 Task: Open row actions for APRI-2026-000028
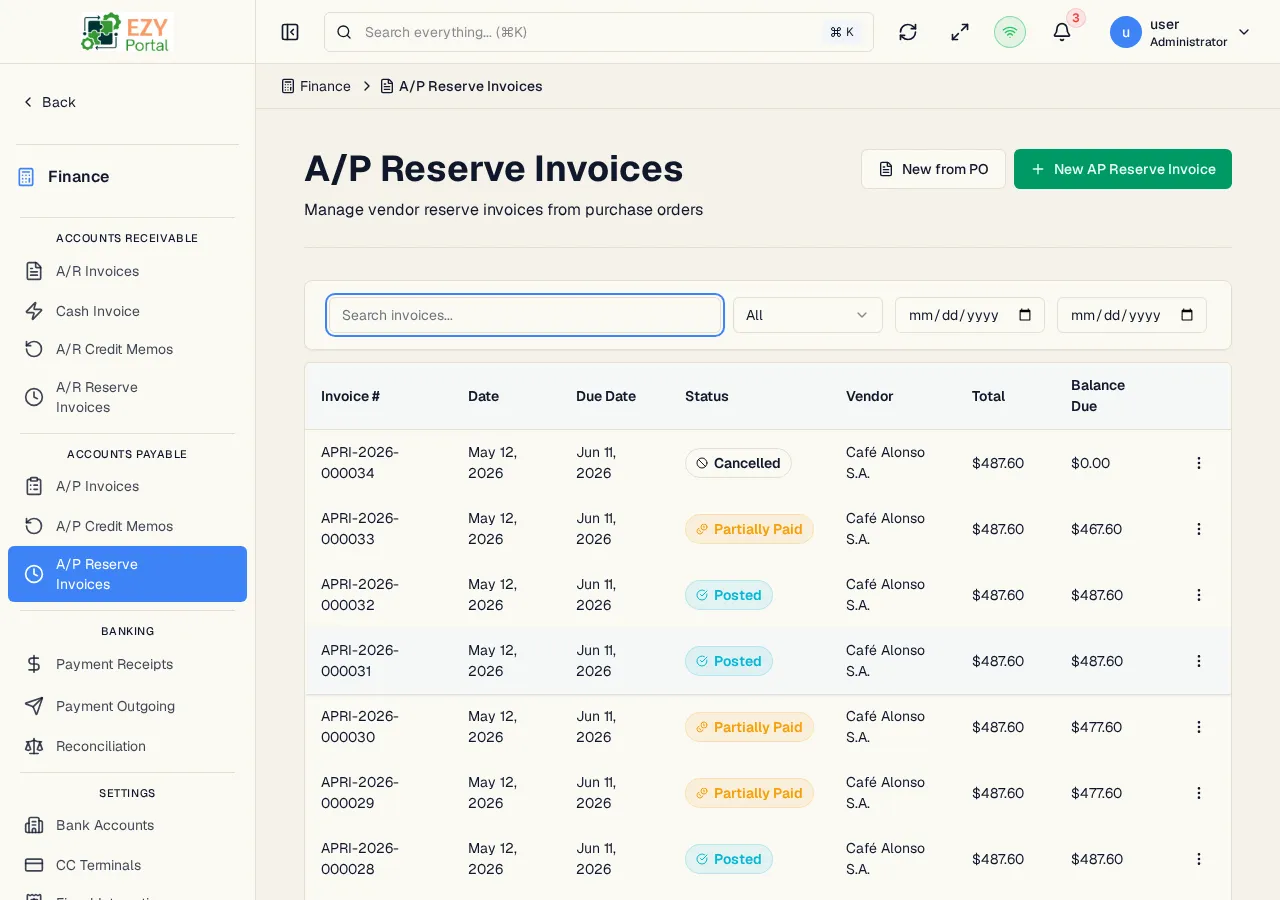[x=1199, y=859]
